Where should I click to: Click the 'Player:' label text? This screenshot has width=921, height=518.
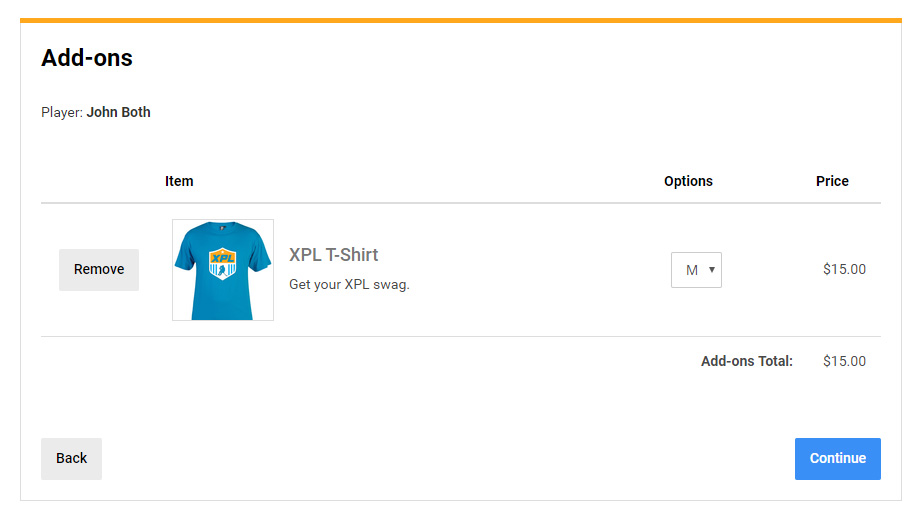point(61,112)
